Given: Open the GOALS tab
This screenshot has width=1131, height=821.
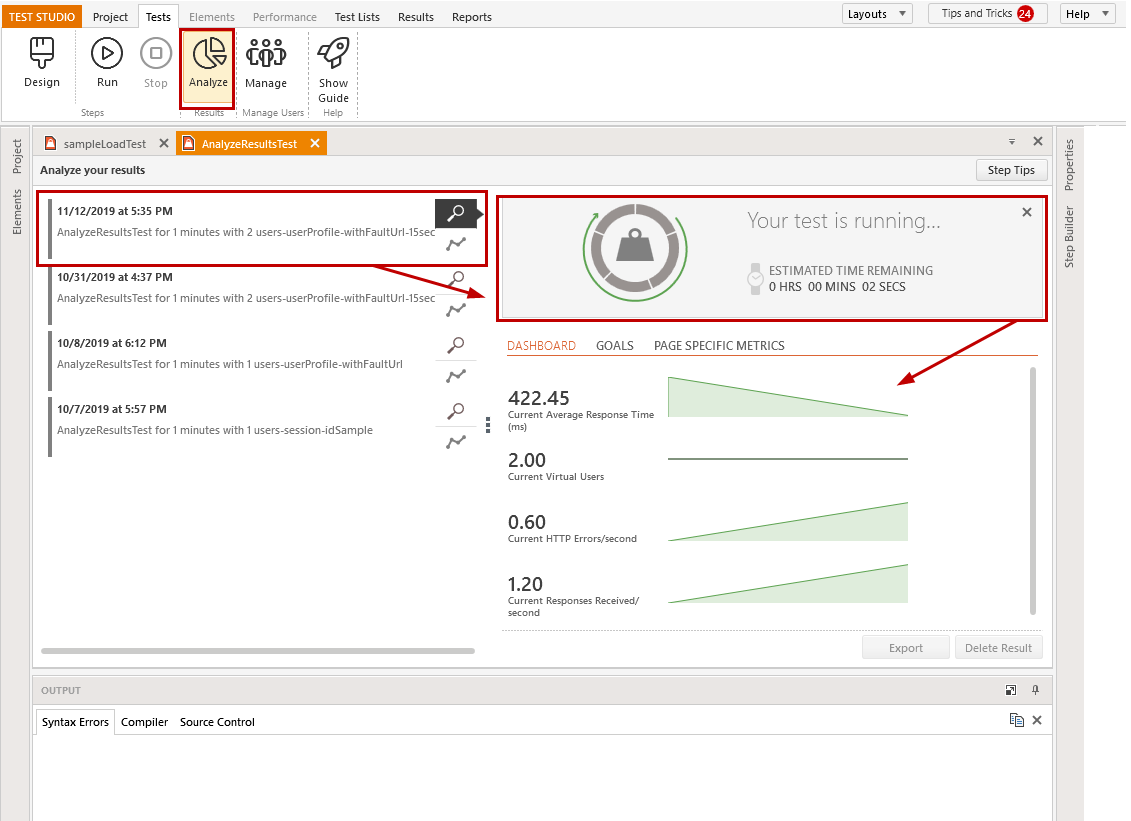Looking at the screenshot, I should coord(615,346).
